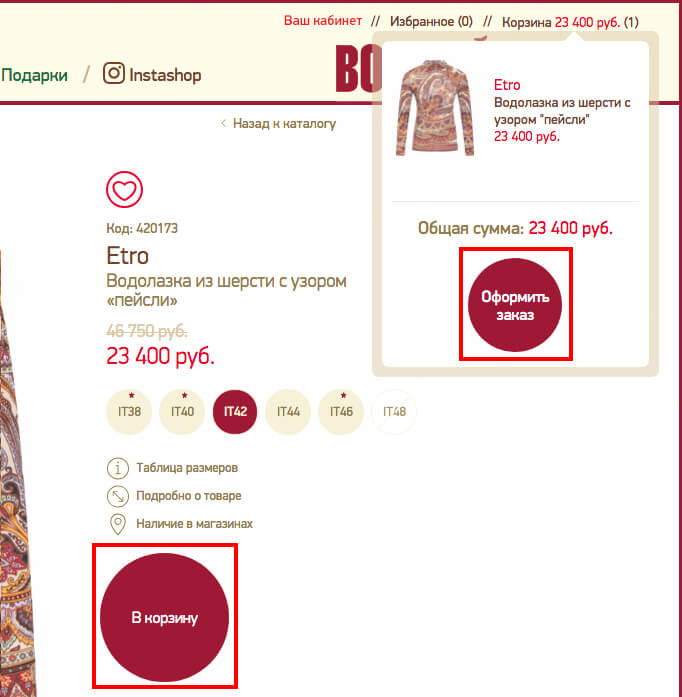Screen dimensions: 682x697
Task: Choose size IT46
Action: click(341, 412)
